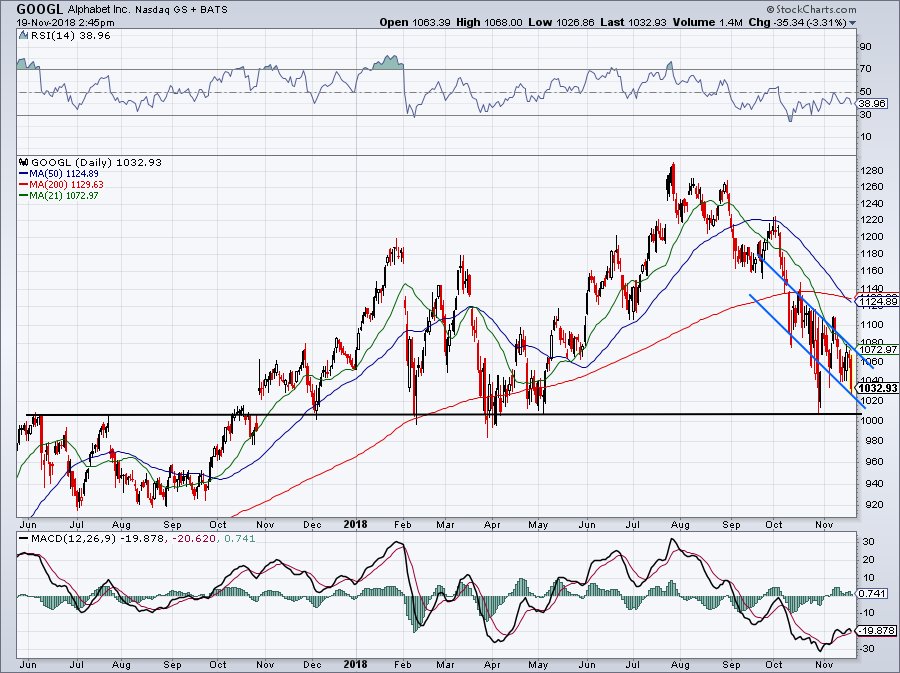Click the RSI line icon beside RSI(14)
Viewport: 900px width, 673px height.
tap(23, 36)
